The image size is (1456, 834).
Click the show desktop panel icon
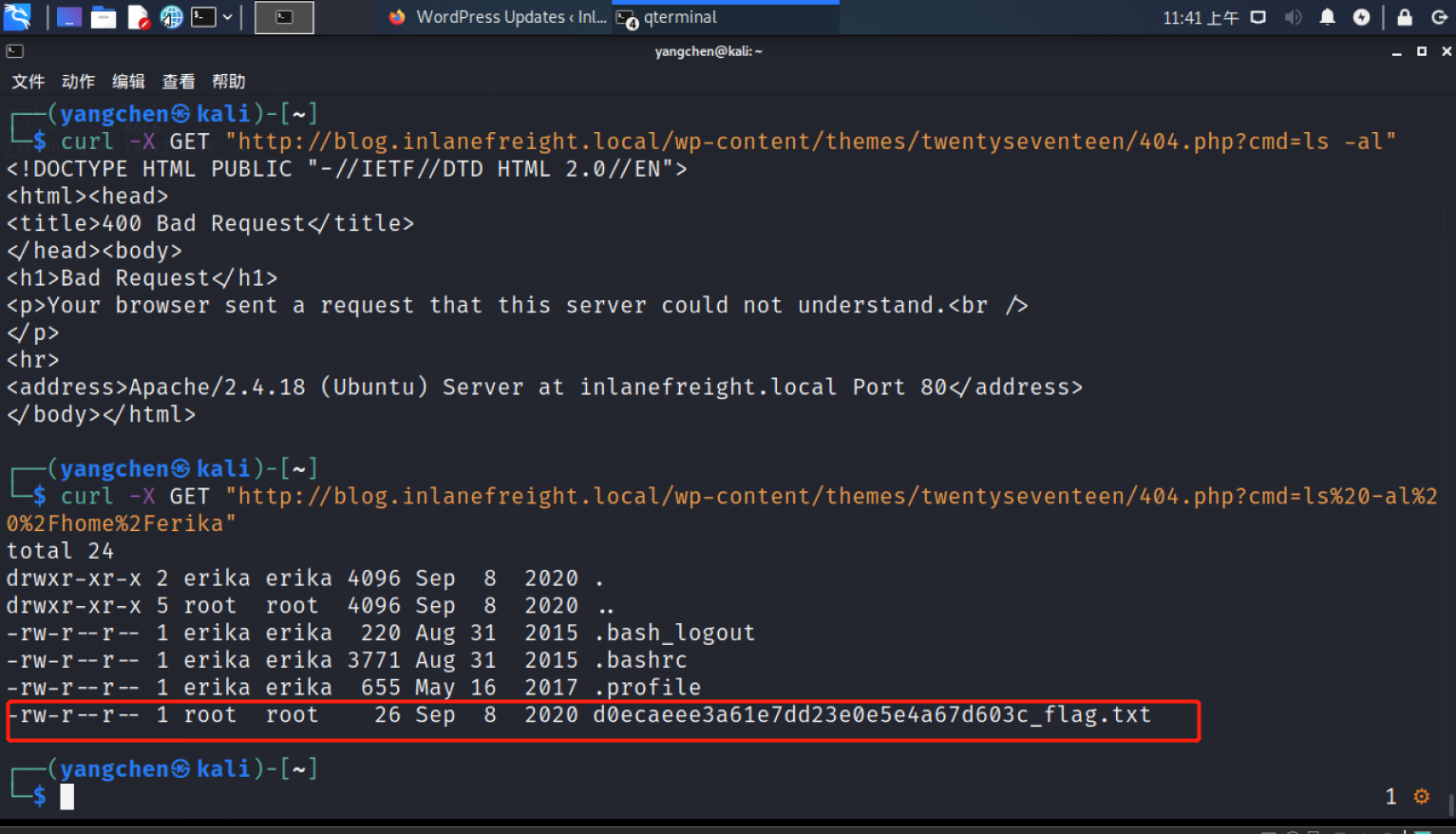point(69,17)
